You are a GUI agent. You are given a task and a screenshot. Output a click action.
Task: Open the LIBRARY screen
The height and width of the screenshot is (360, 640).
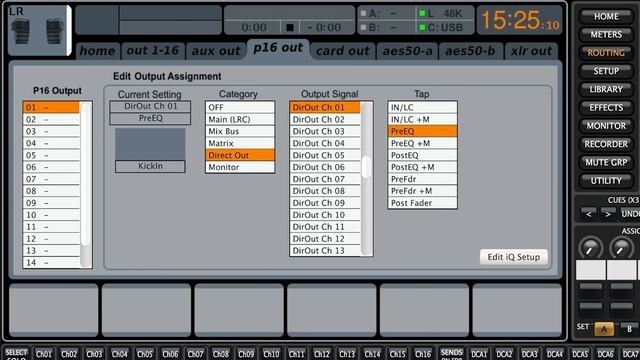(x=606, y=89)
